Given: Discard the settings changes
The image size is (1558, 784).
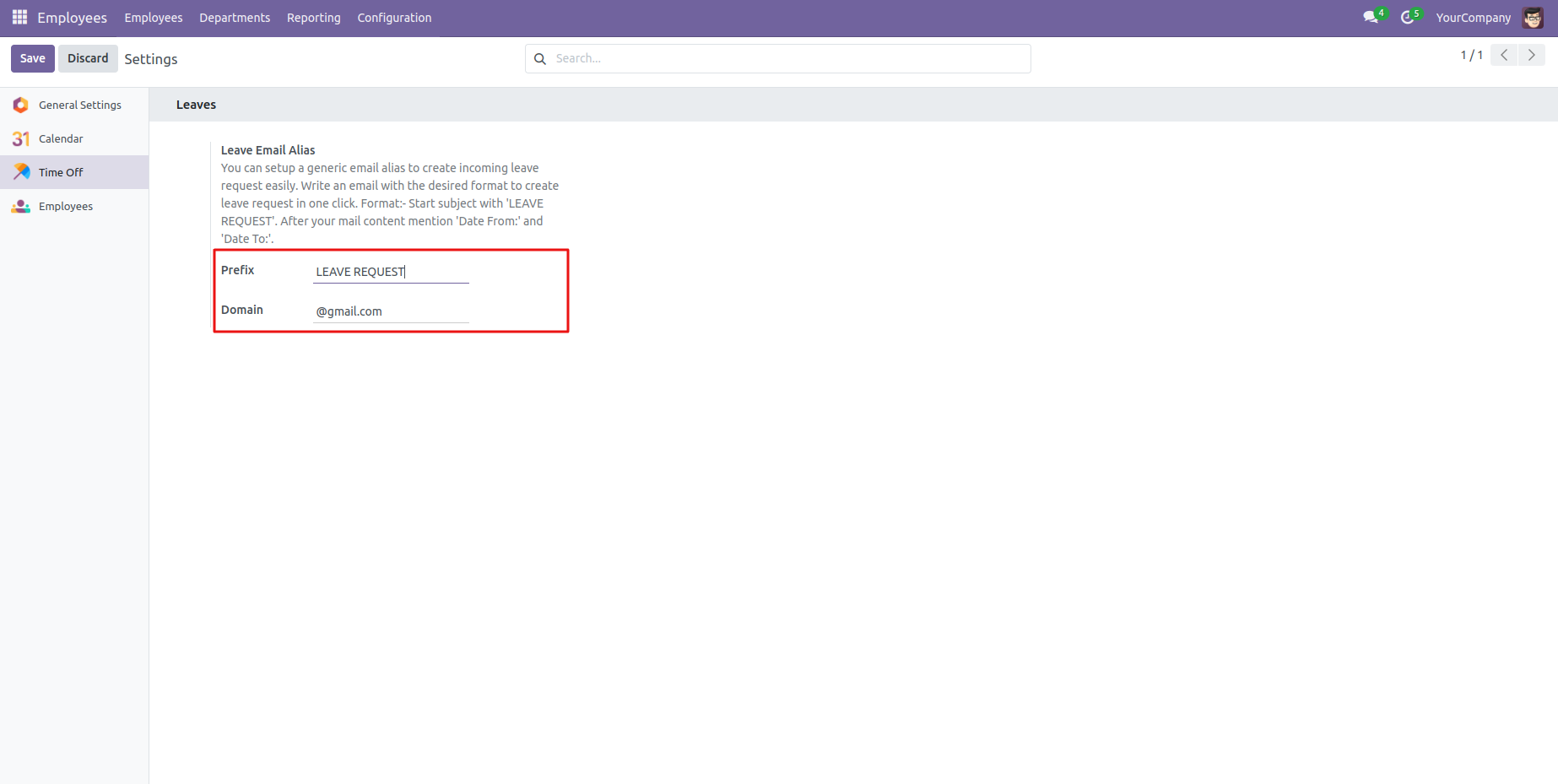Looking at the screenshot, I should 88,58.
